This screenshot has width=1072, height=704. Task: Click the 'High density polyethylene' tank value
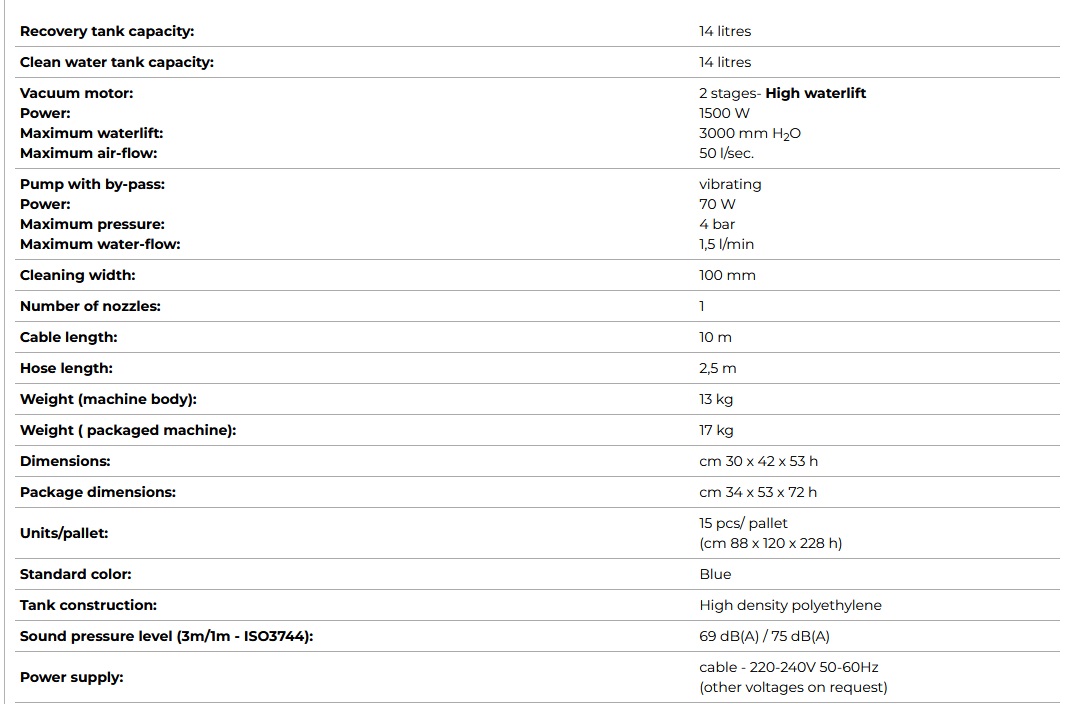790,605
